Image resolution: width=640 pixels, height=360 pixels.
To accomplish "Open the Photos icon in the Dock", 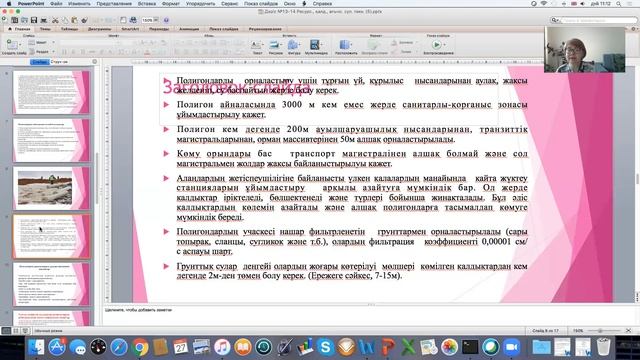I will pyautogui.click(x=449, y=347).
